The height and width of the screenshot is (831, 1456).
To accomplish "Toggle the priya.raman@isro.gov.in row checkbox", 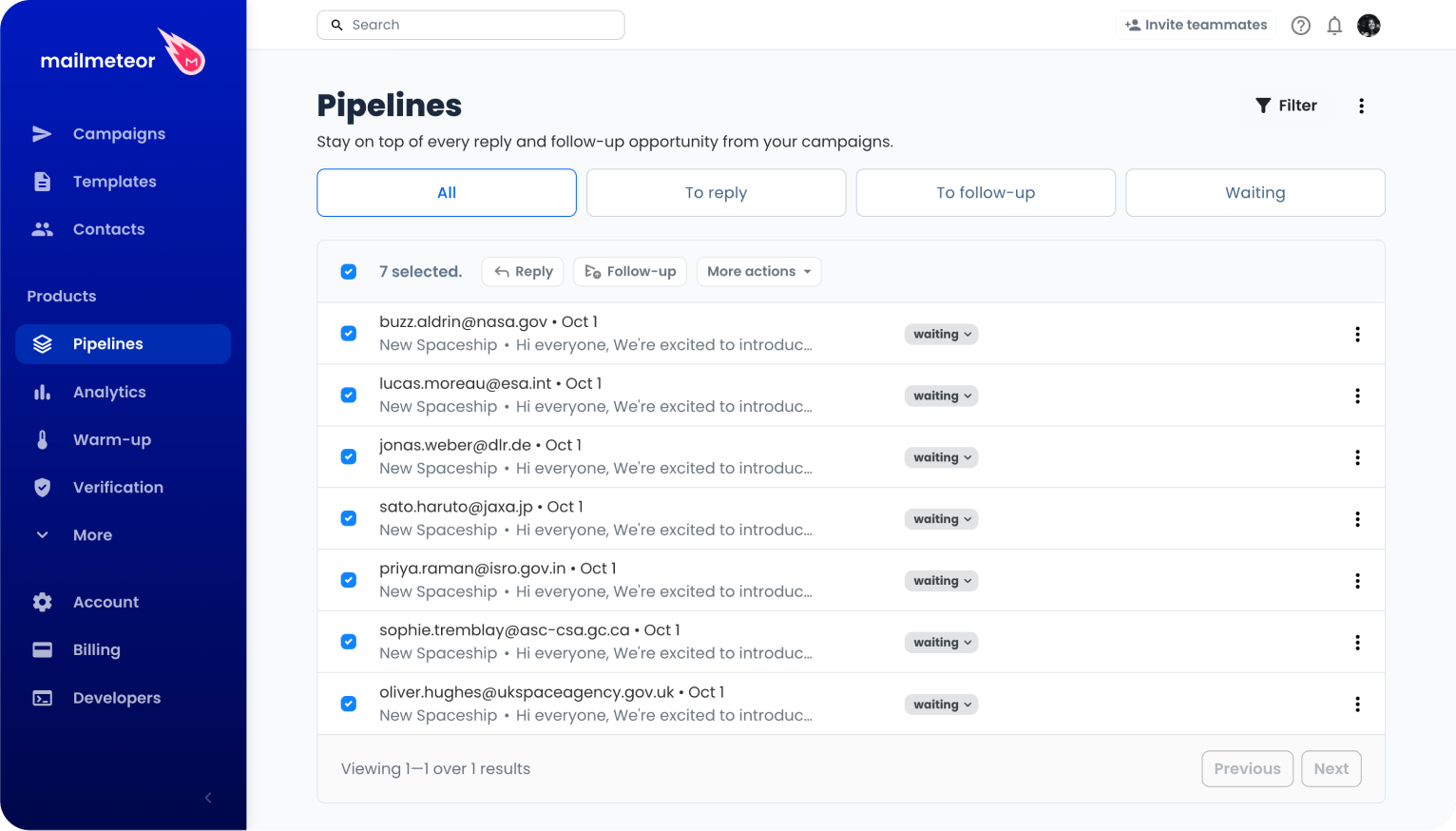I will pos(349,581).
